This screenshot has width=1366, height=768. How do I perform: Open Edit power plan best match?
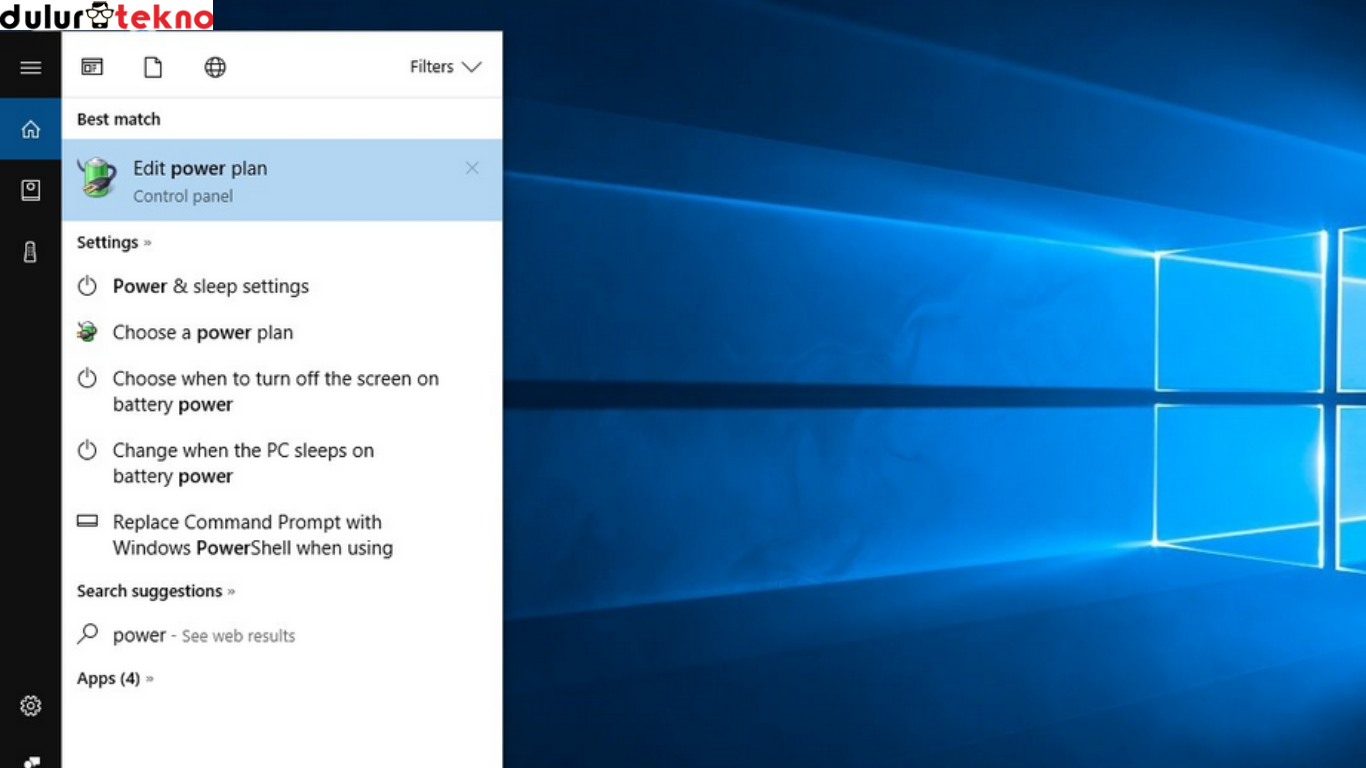pyautogui.click(x=282, y=180)
